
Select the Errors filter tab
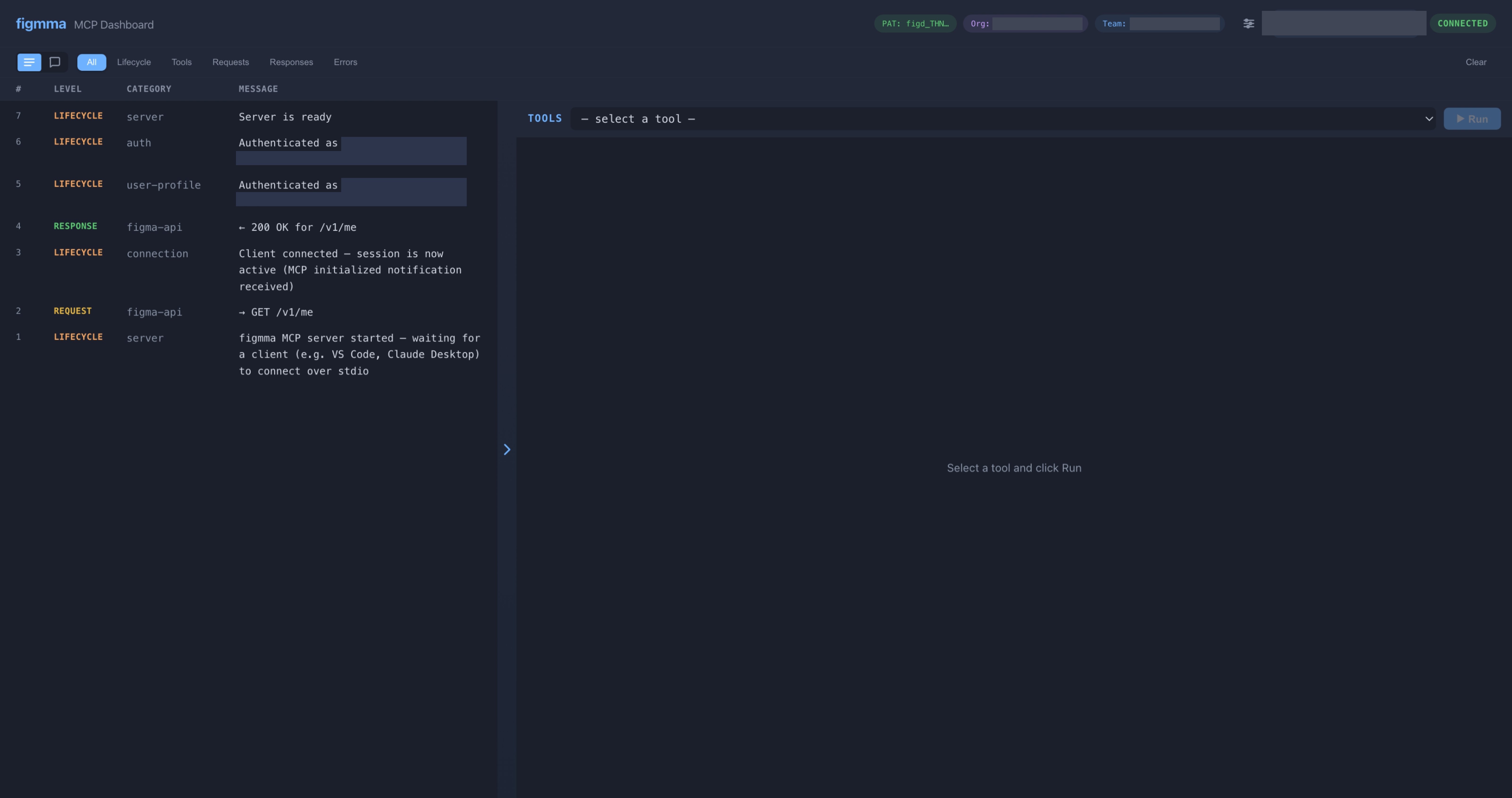coord(345,62)
